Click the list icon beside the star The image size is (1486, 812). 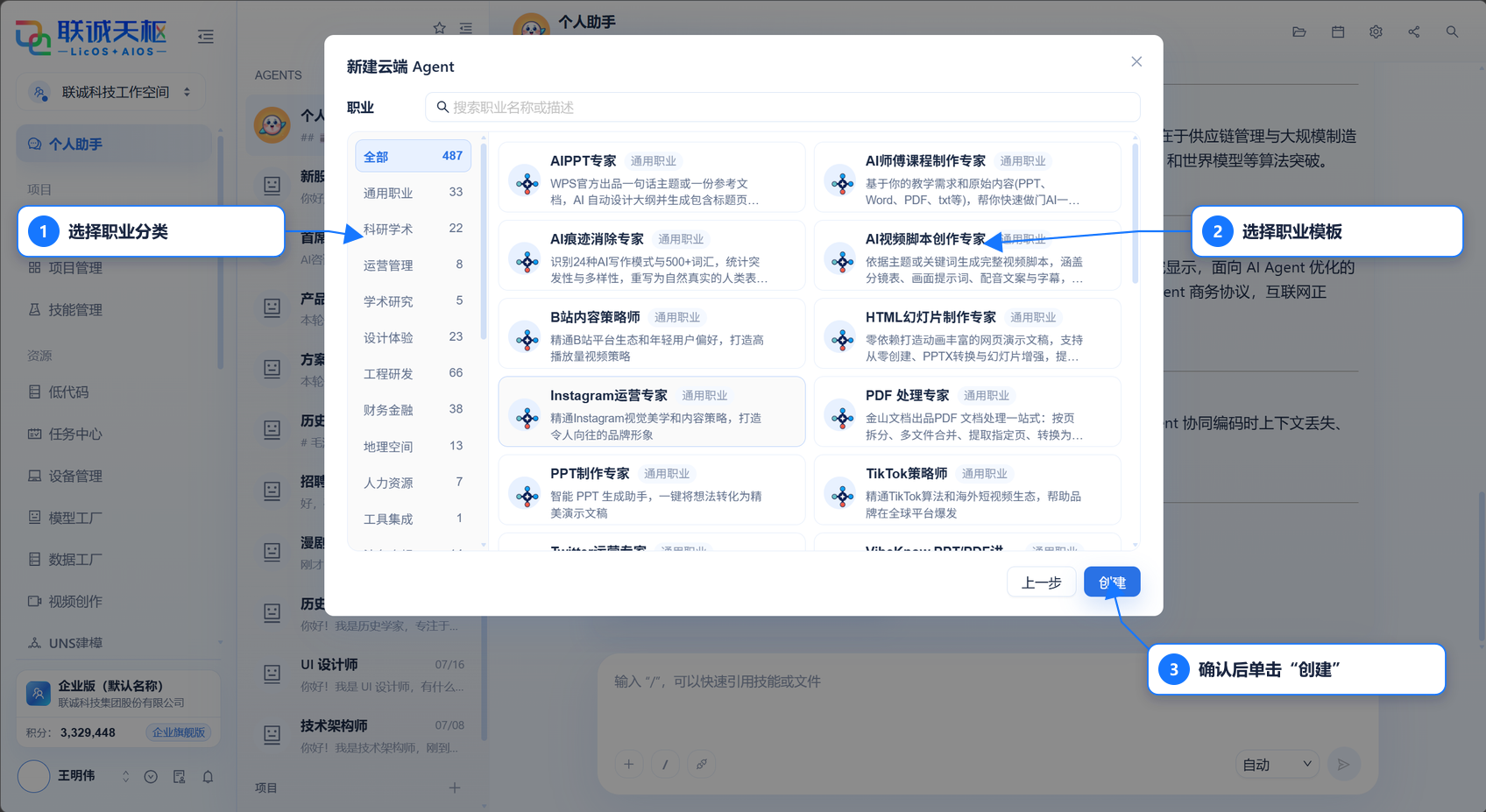pos(466,28)
